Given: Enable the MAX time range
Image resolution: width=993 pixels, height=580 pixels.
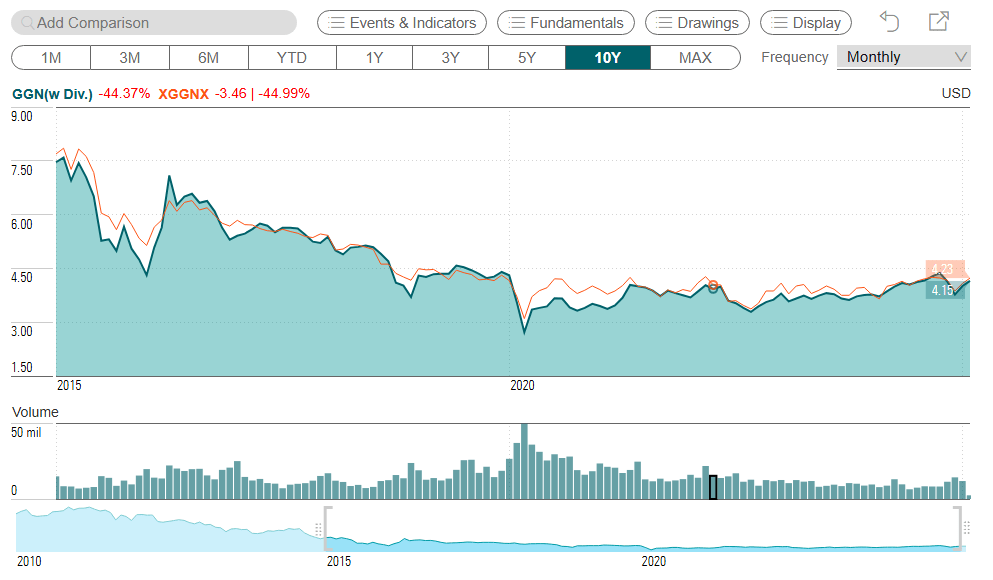Looking at the screenshot, I should click(695, 57).
